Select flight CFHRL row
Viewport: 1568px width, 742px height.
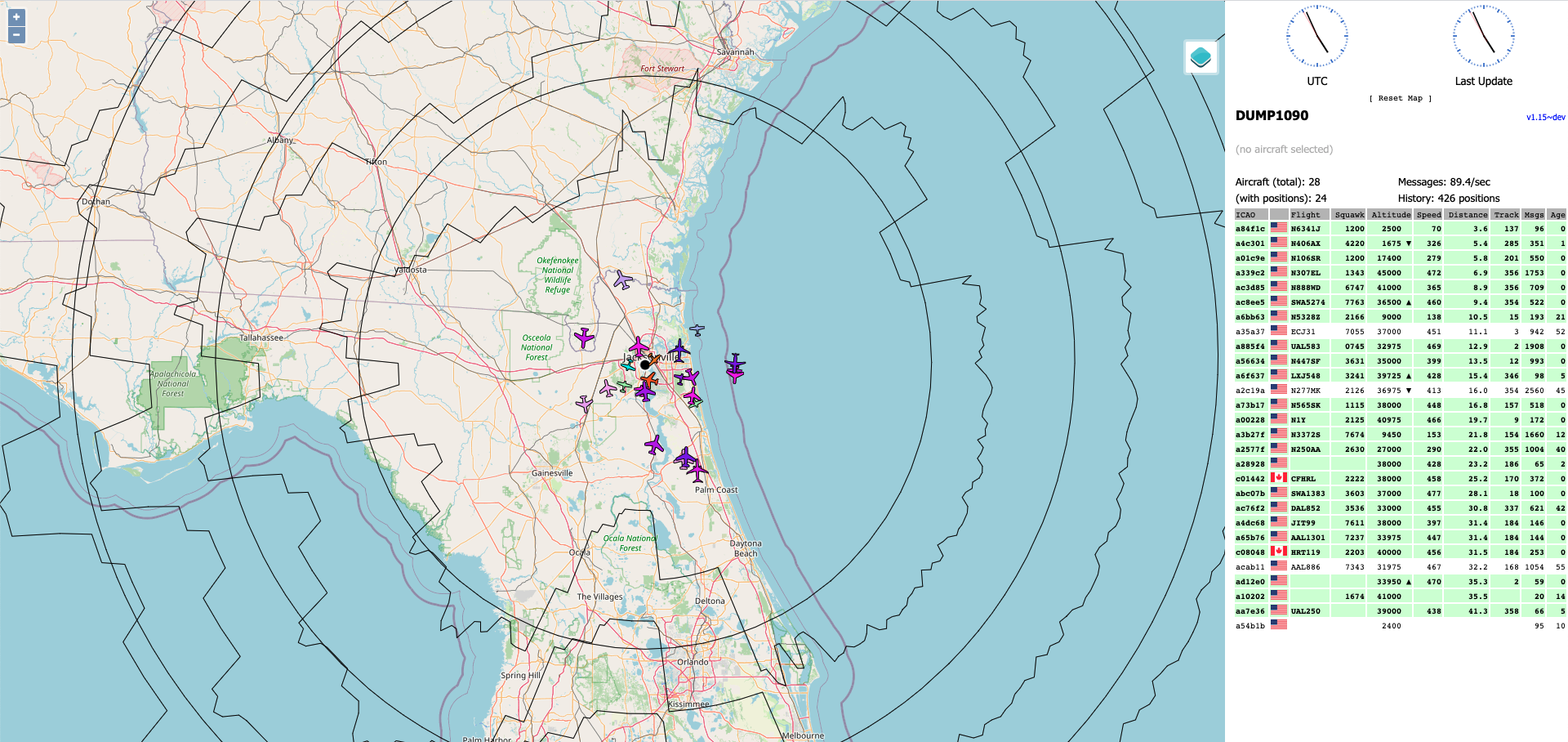pos(1400,479)
